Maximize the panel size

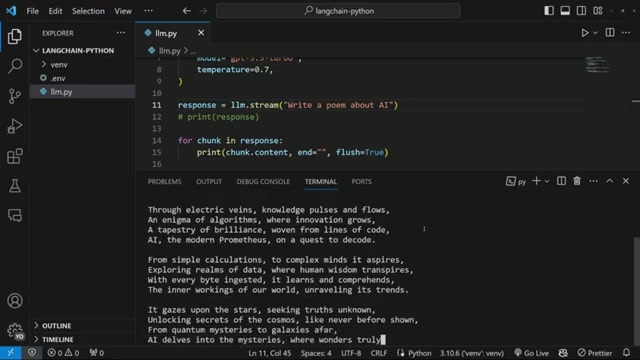click(x=609, y=181)
